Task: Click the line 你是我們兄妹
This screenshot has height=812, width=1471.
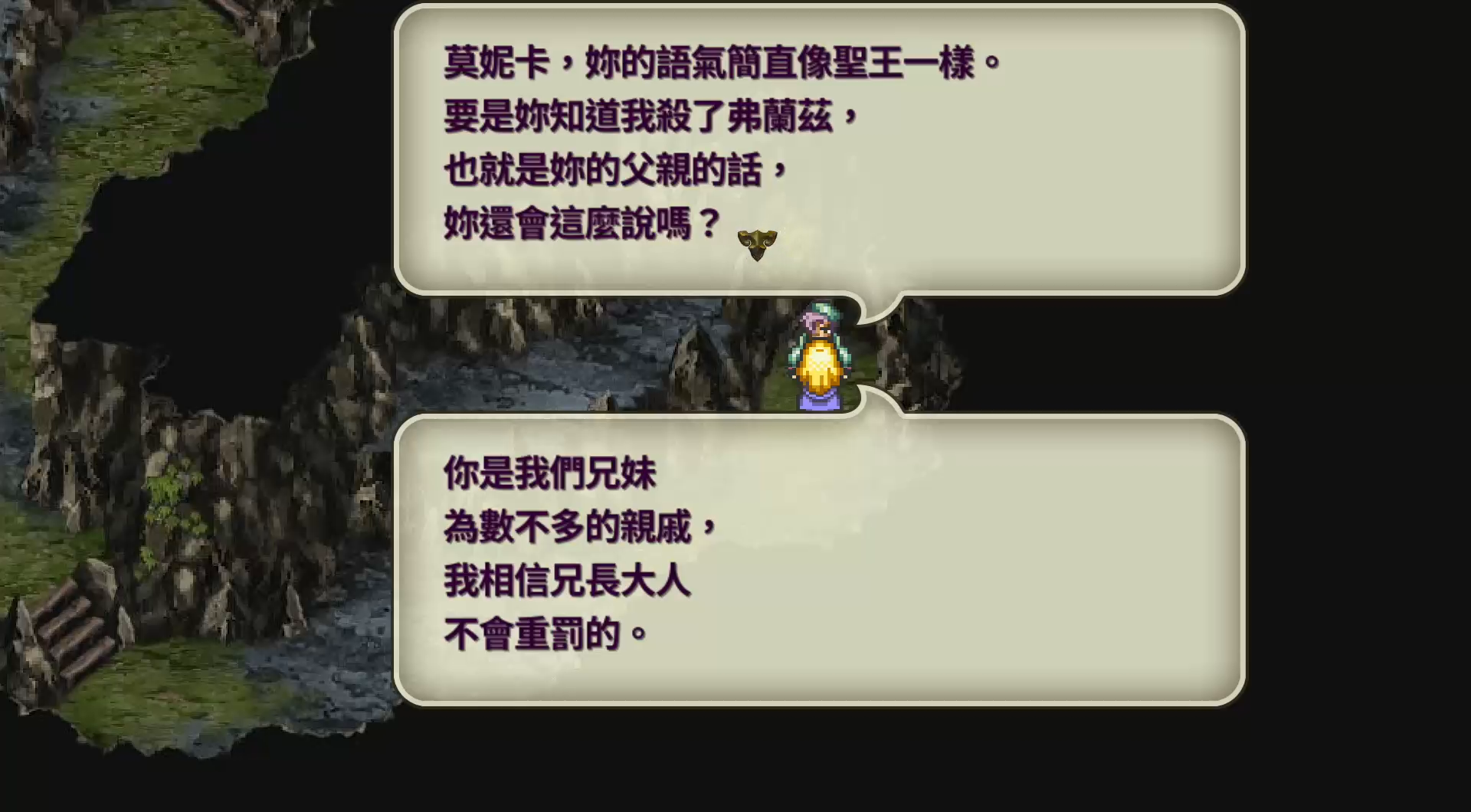Action: point(550,473)
